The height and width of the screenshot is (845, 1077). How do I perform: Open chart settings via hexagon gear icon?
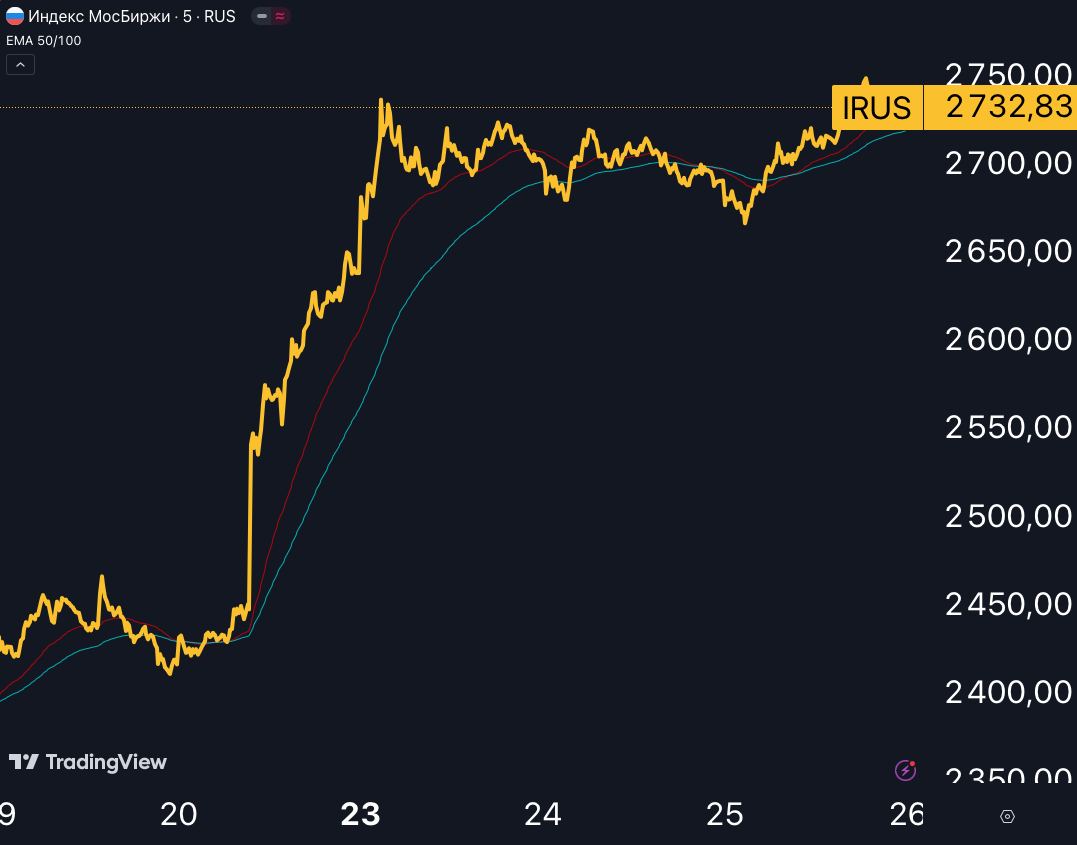click(1007, 816)
